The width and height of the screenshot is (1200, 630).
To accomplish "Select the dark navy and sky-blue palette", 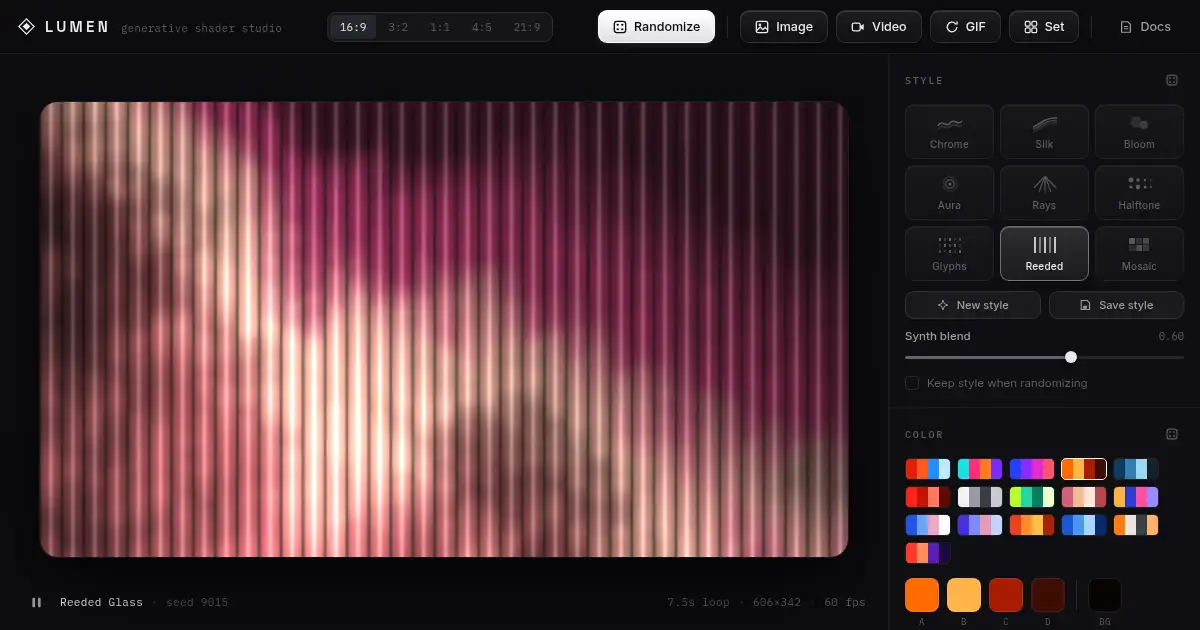I will [x=1136, y=469].
